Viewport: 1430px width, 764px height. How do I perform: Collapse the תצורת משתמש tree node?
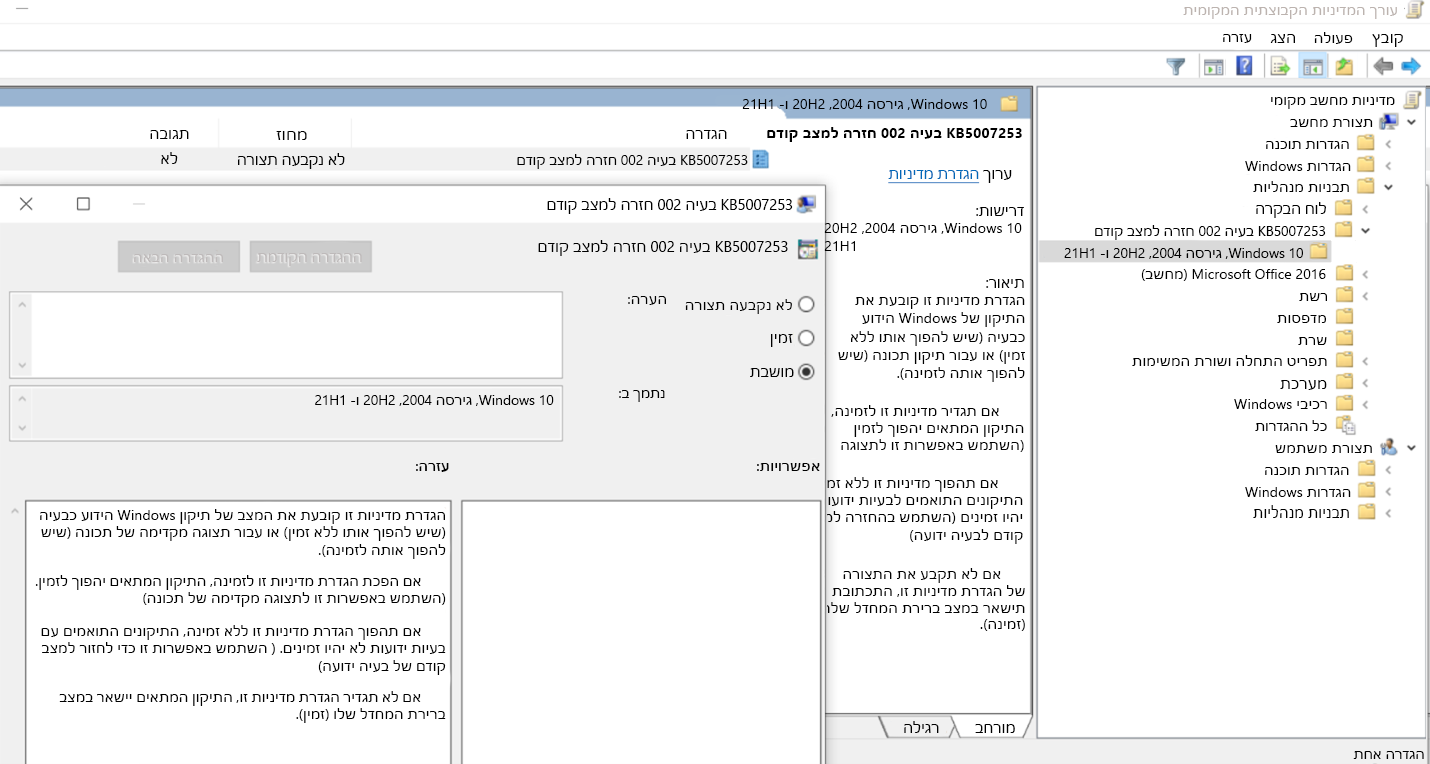click(x=1411, y=447)
